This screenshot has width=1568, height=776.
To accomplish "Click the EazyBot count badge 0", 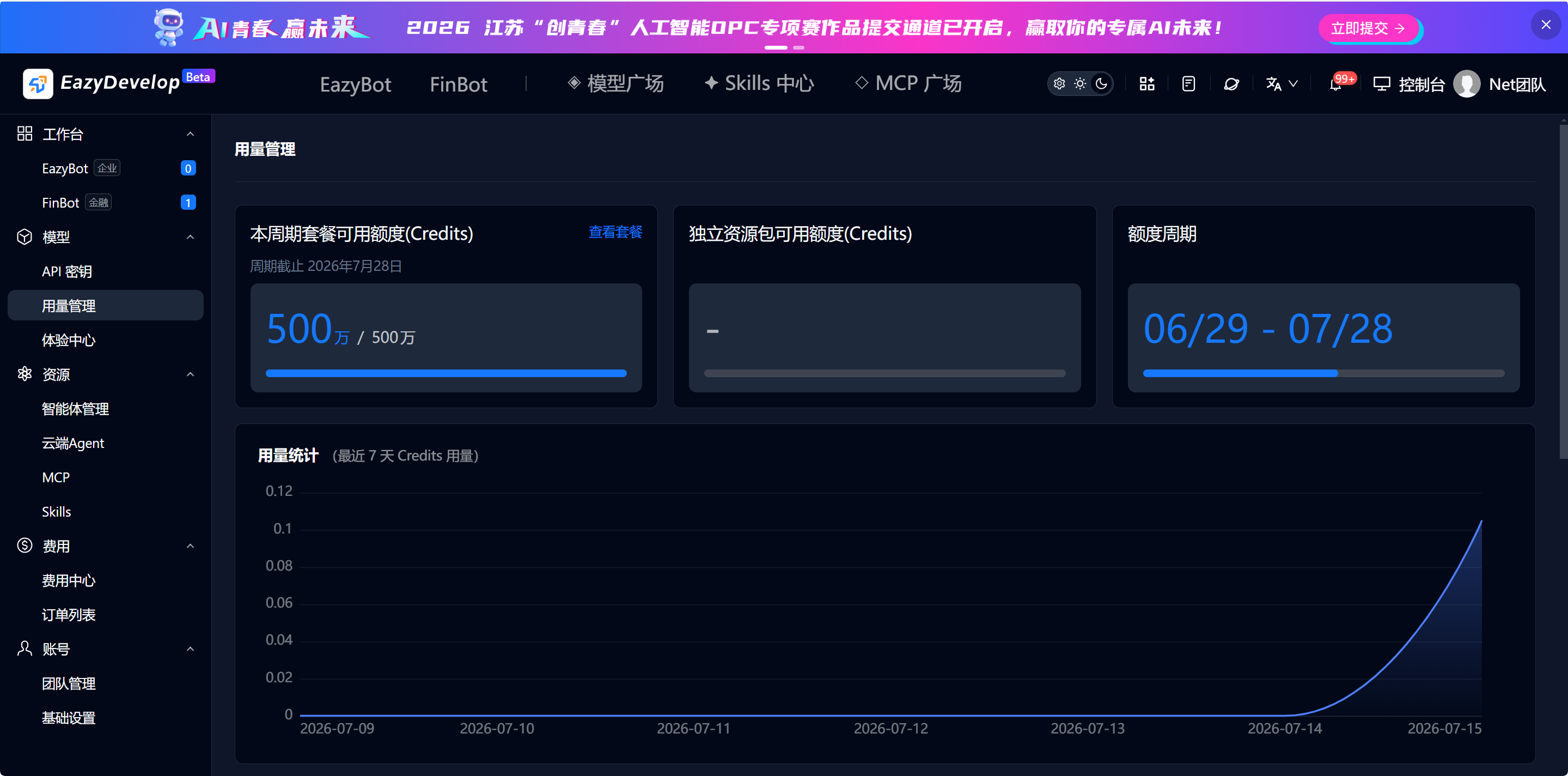I will point(188,168).
